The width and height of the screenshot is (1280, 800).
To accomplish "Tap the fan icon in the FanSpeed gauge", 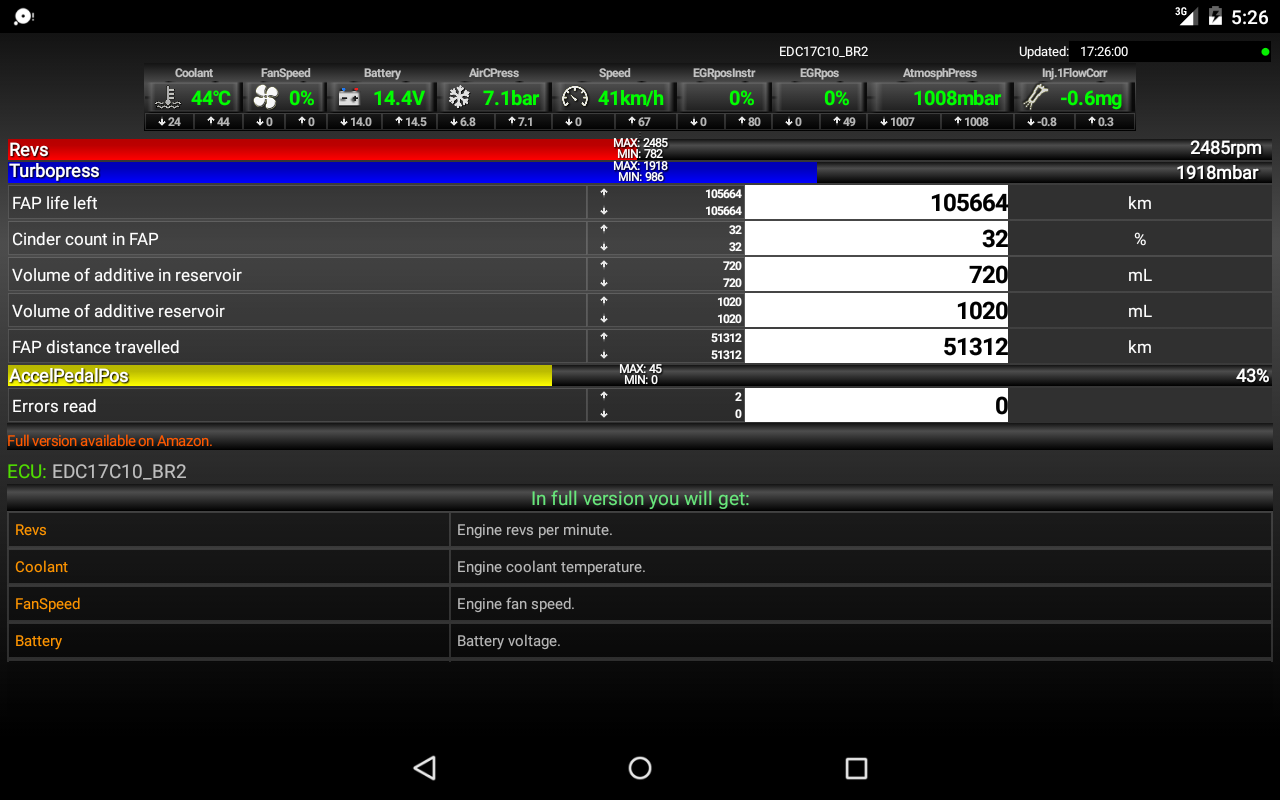I will click(x=265, y=97).
